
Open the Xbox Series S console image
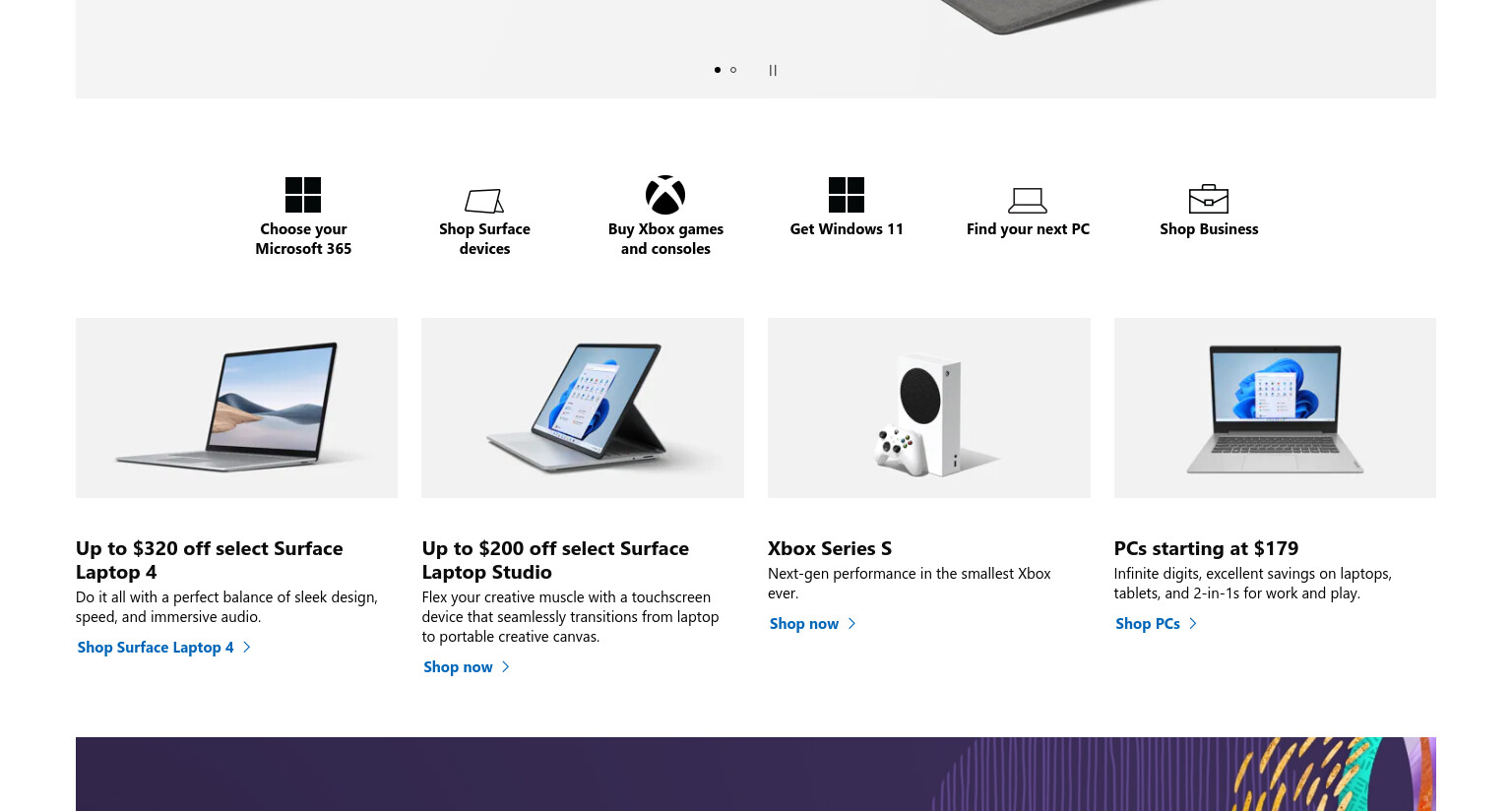(929, 407)
